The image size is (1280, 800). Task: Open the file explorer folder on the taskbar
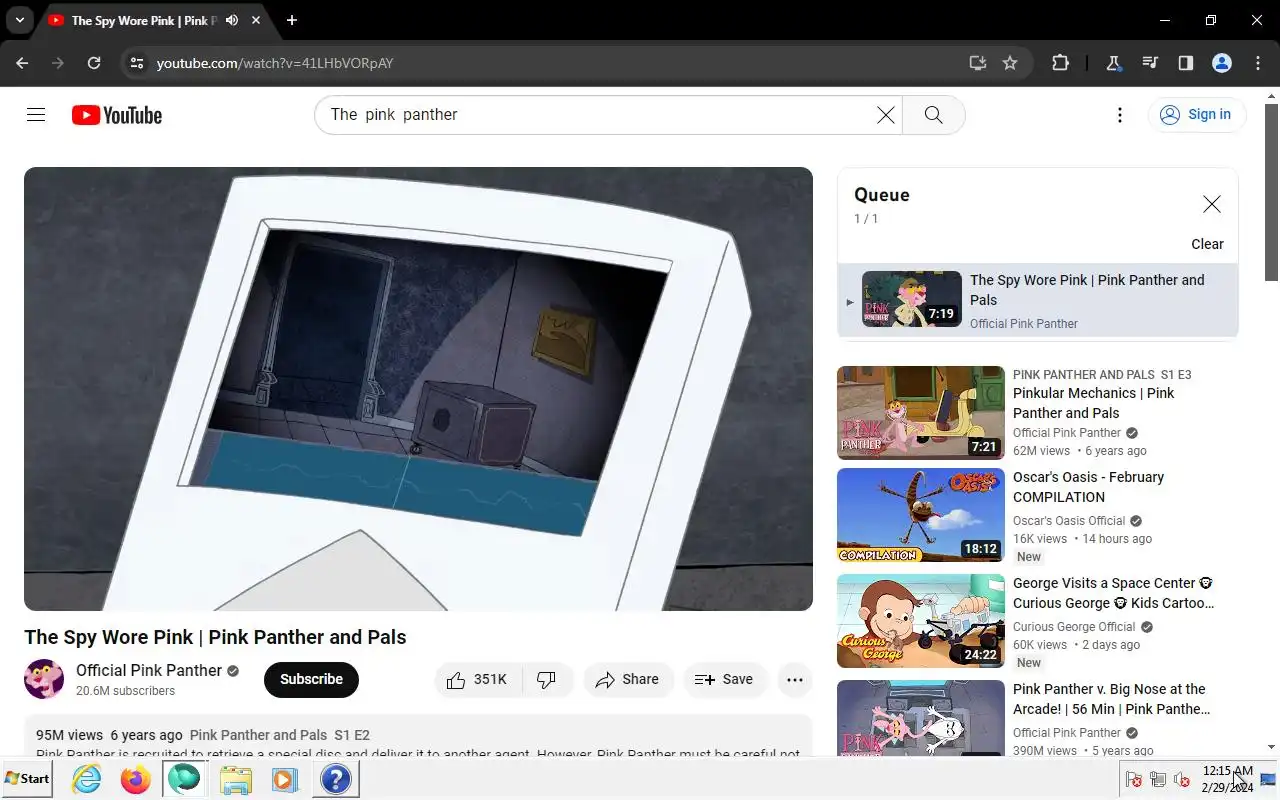(x=236, y=779)
